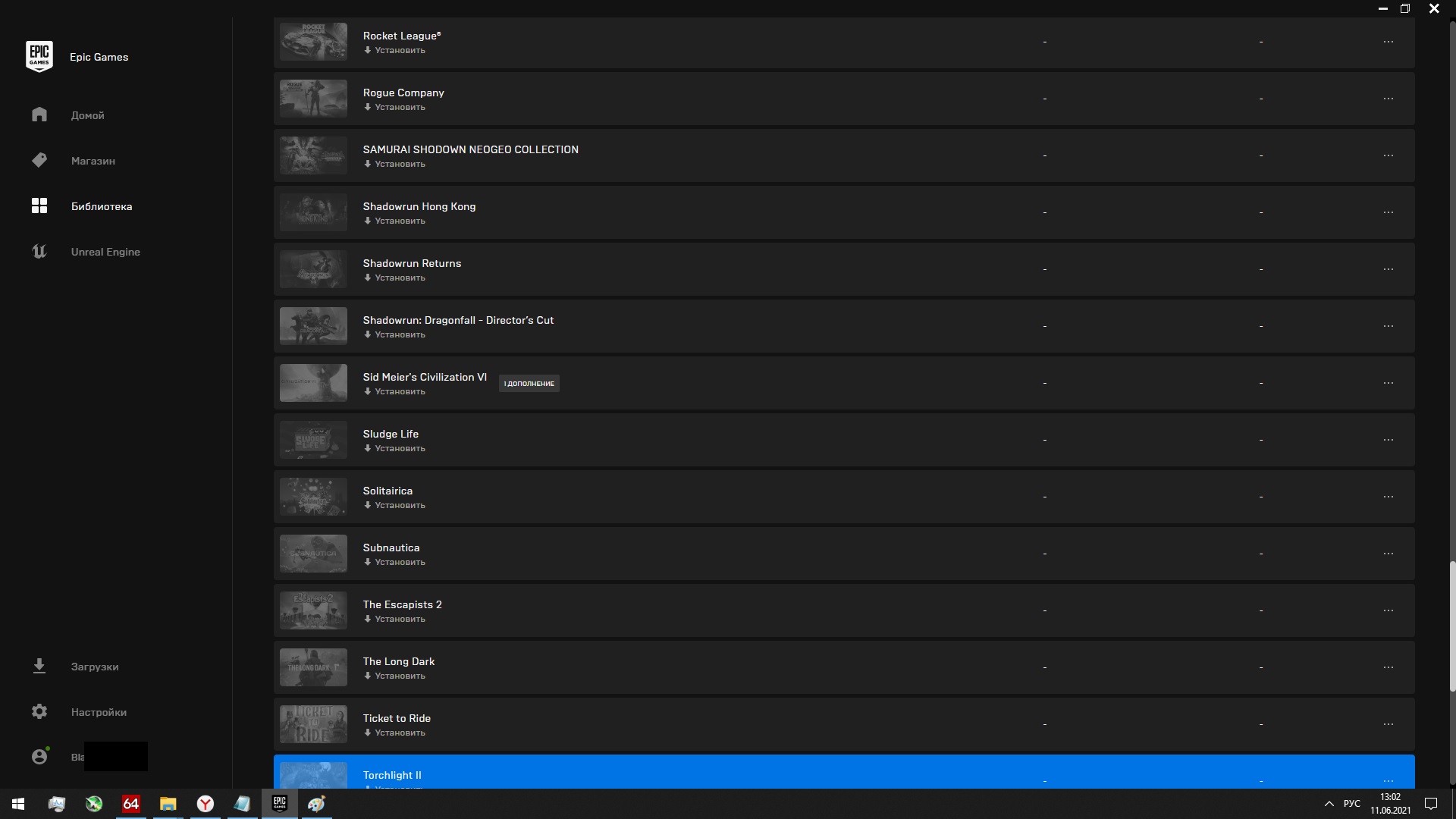1456x819 pixels.
Task: Click Установить under Sludge Life
Action: coord(394,449)
